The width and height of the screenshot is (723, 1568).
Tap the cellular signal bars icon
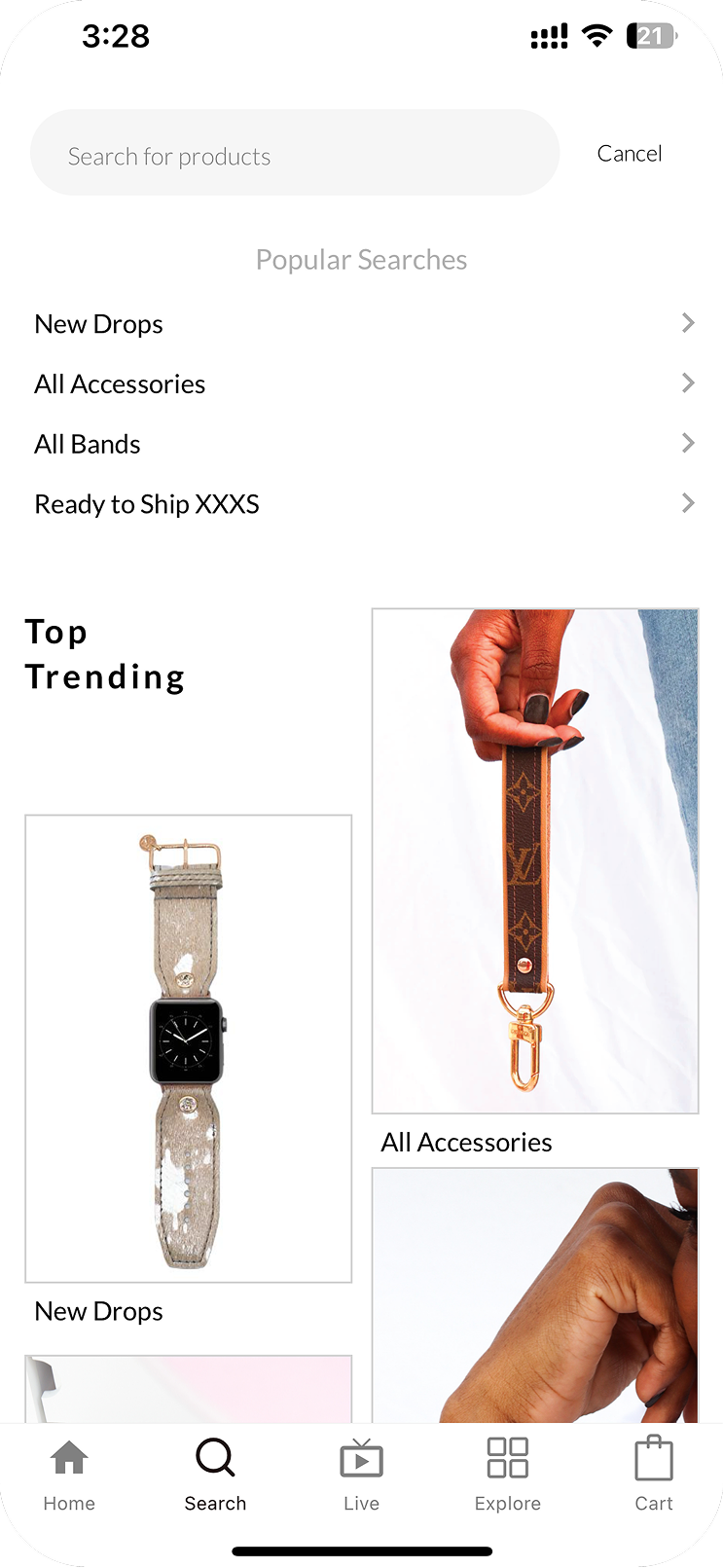coord(549,38)
